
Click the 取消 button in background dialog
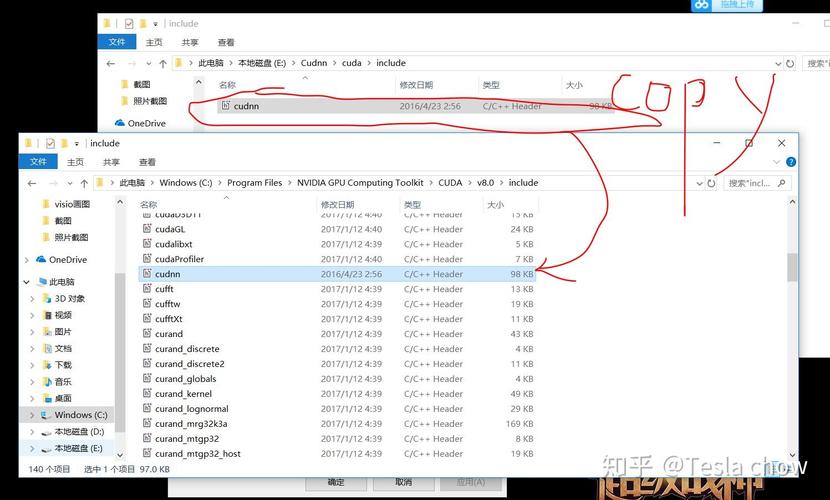point(404,483)
